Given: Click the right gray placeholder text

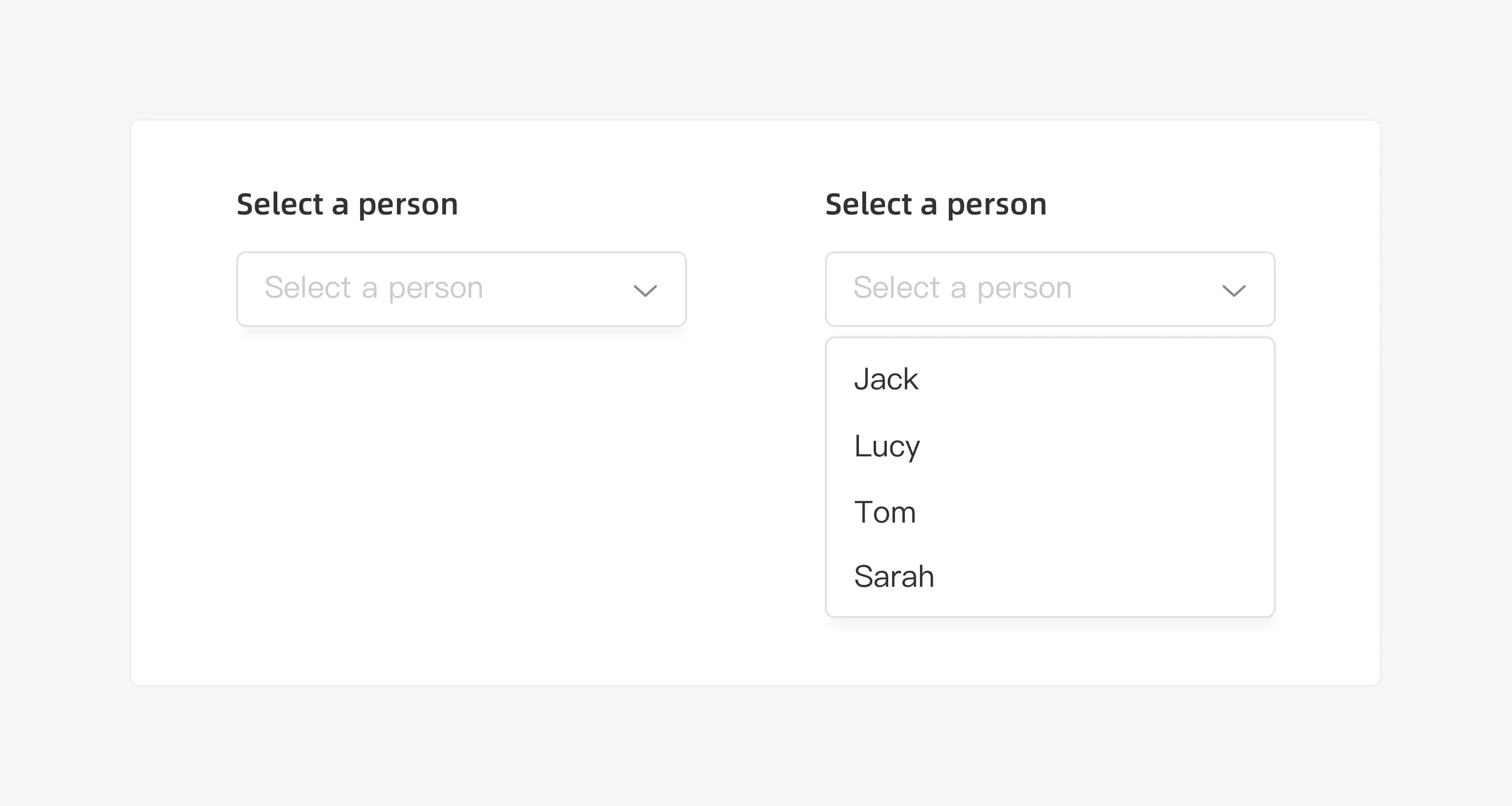Looking at the screenshot, I should (x=962, y=288).
